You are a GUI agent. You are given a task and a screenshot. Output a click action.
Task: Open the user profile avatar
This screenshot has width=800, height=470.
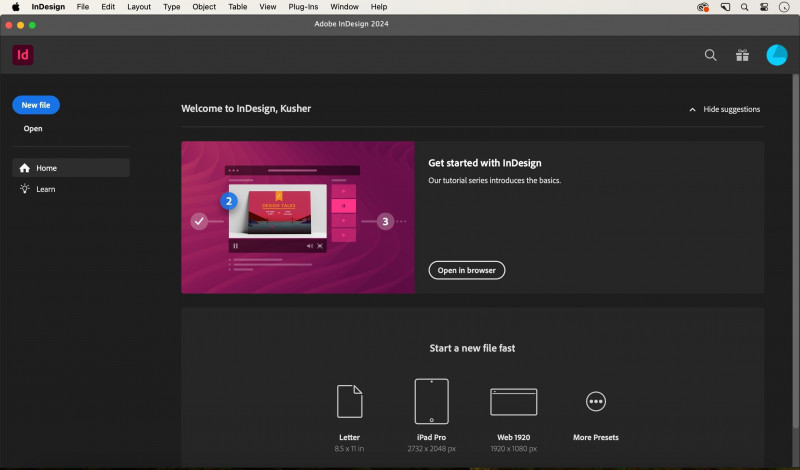pos(777,56)
